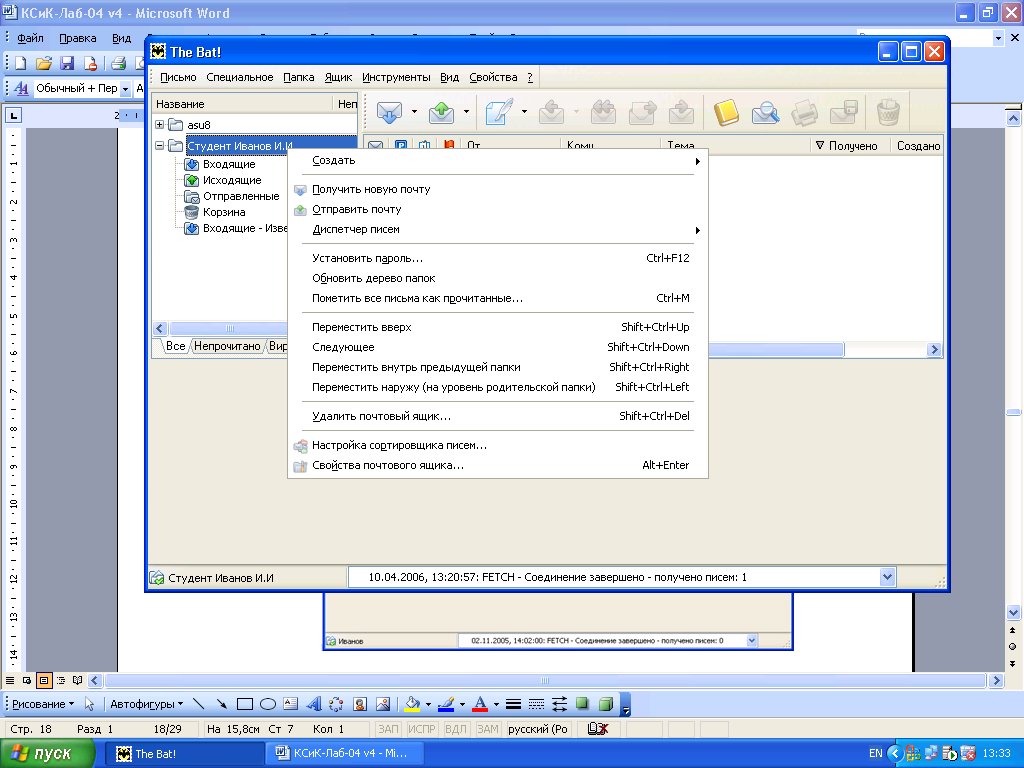Viewport: 1024px width, 768px height.
Task: Expand the asu8 account tree node
Action: pyautogui.click(x=159, y=124)
